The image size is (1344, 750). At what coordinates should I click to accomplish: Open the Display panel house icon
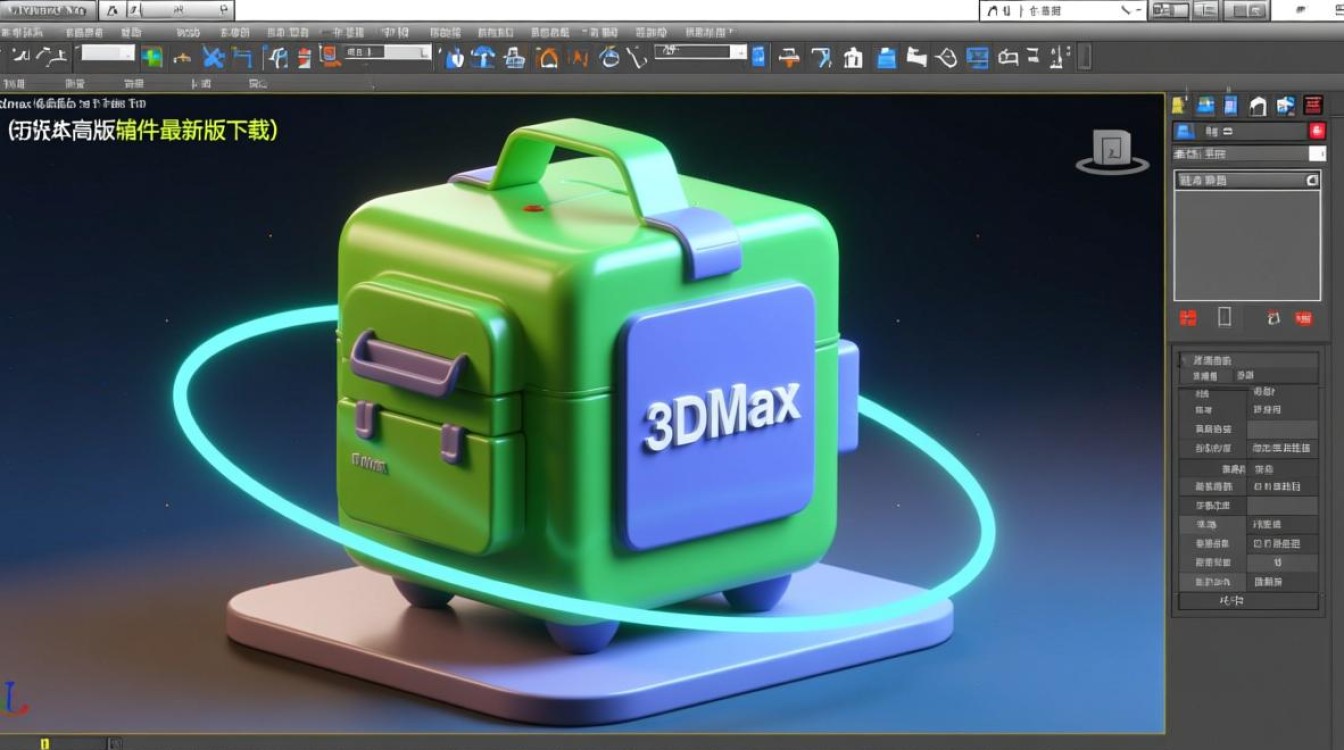pyautogui.click(x=1258, y=104)
